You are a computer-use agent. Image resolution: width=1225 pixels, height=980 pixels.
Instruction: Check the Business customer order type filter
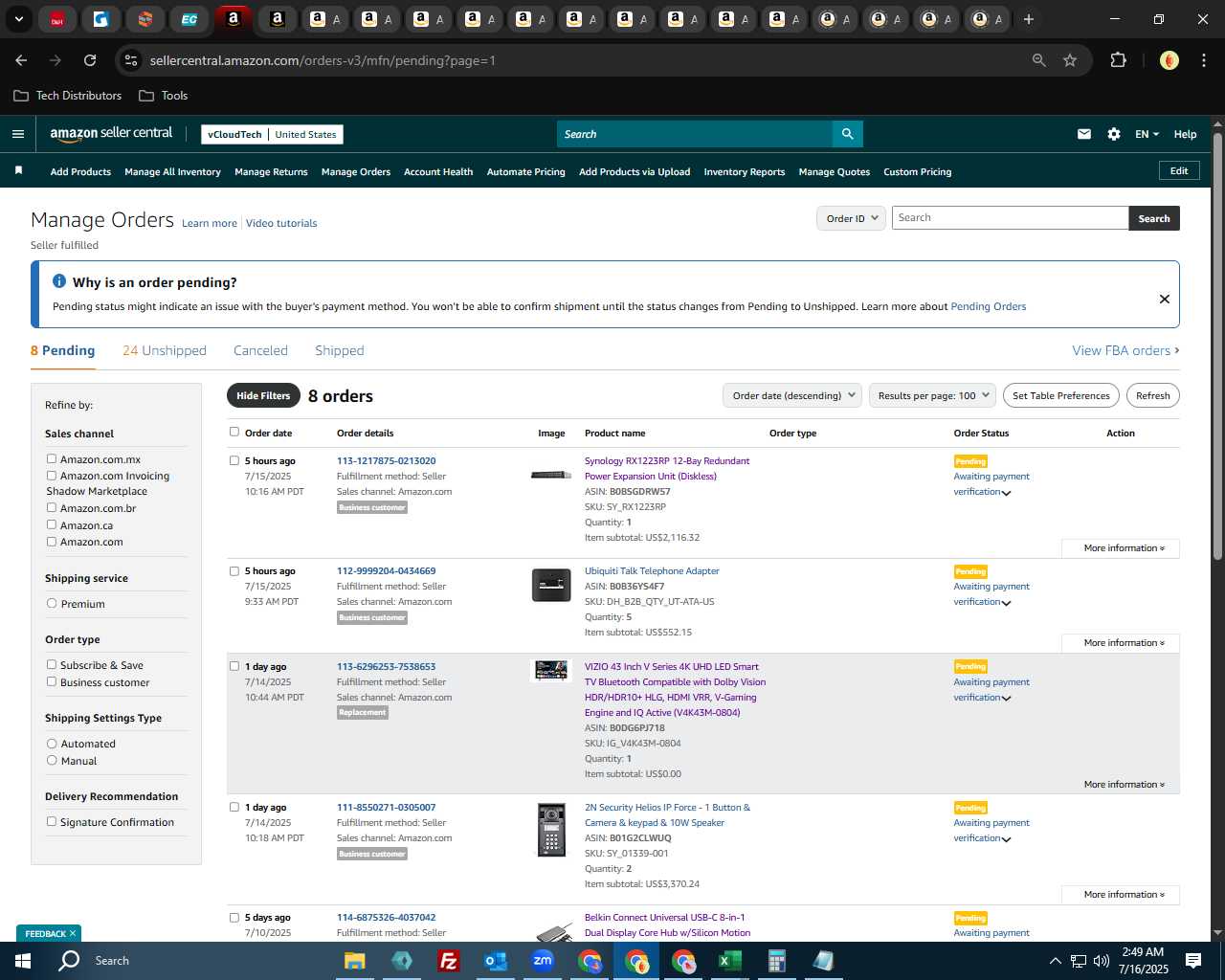point(52,681)
